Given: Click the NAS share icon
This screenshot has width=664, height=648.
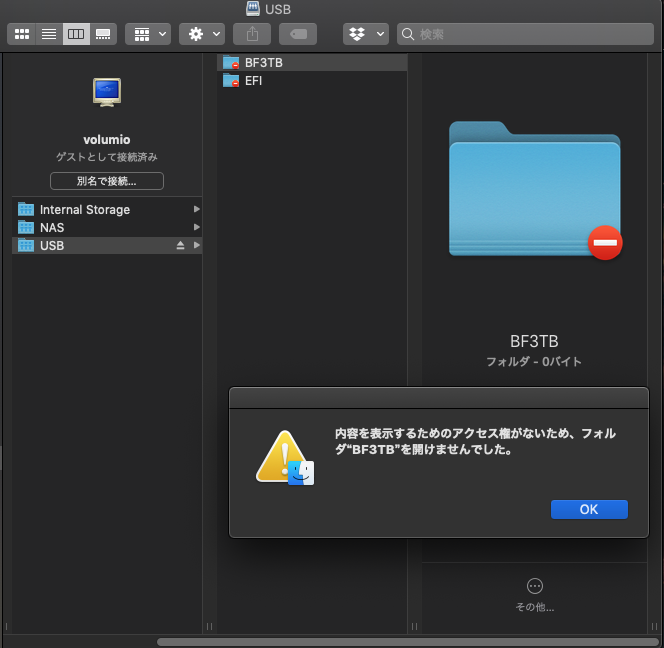Looking at the screenshot, I should [26, 227].
